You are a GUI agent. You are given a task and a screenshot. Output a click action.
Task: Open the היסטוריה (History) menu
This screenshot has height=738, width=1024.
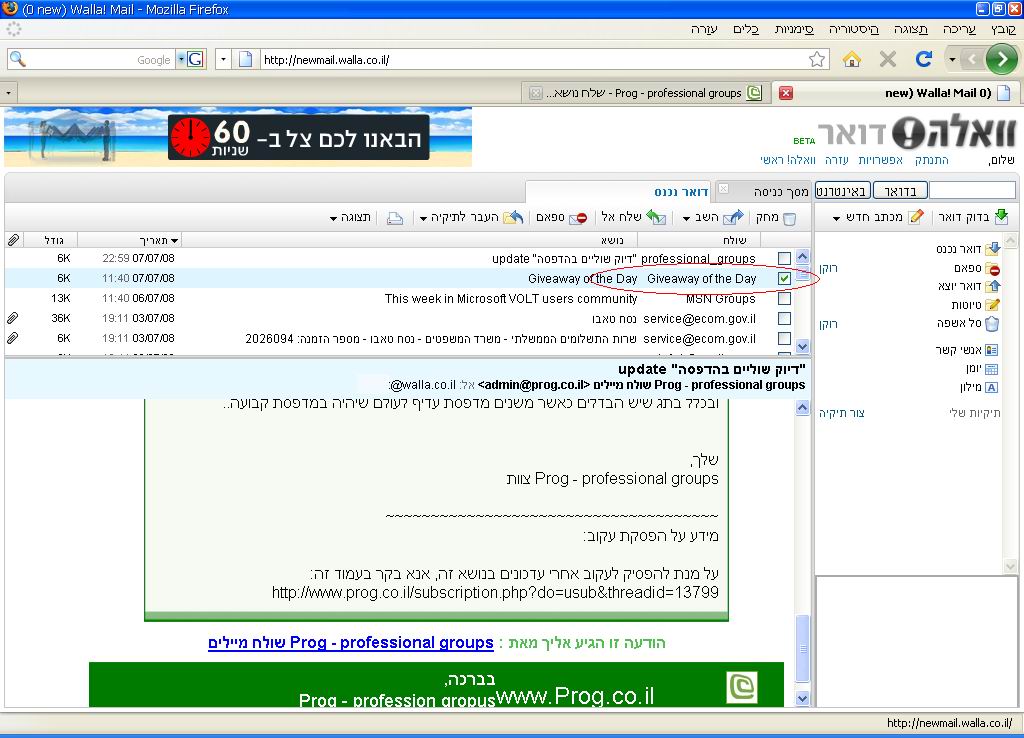[854, 29]
